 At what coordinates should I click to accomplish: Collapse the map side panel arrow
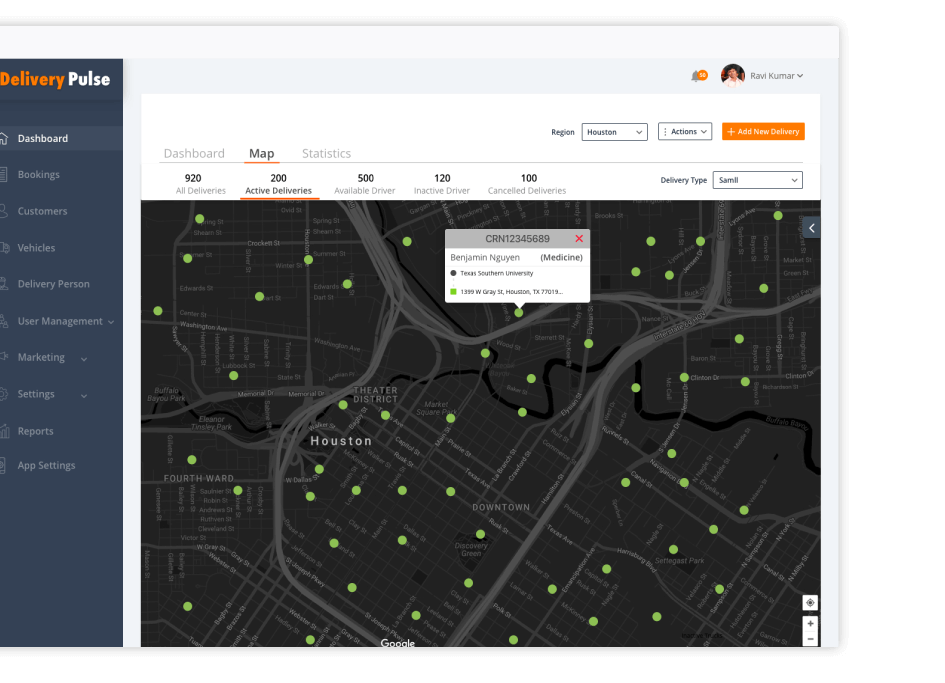812,228
